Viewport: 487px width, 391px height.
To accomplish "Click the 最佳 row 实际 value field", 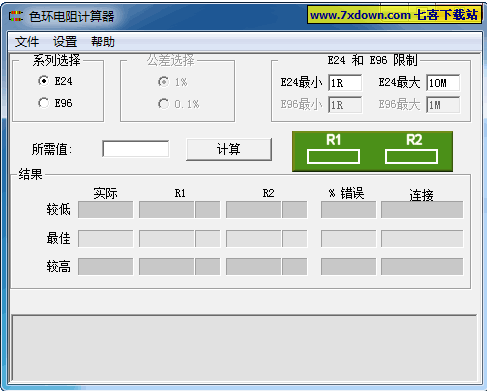I will [x=105, y=238].
